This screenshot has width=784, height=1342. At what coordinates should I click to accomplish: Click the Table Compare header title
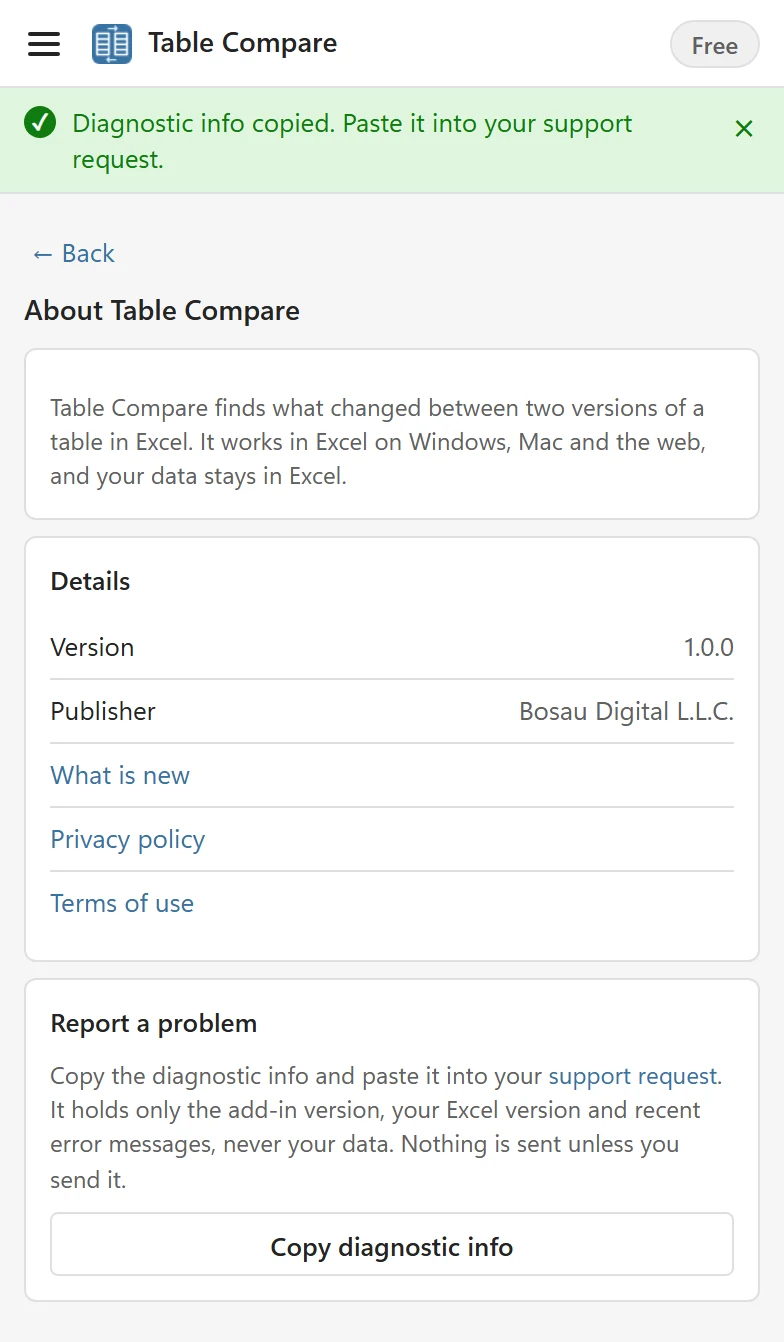click(243, 43)
